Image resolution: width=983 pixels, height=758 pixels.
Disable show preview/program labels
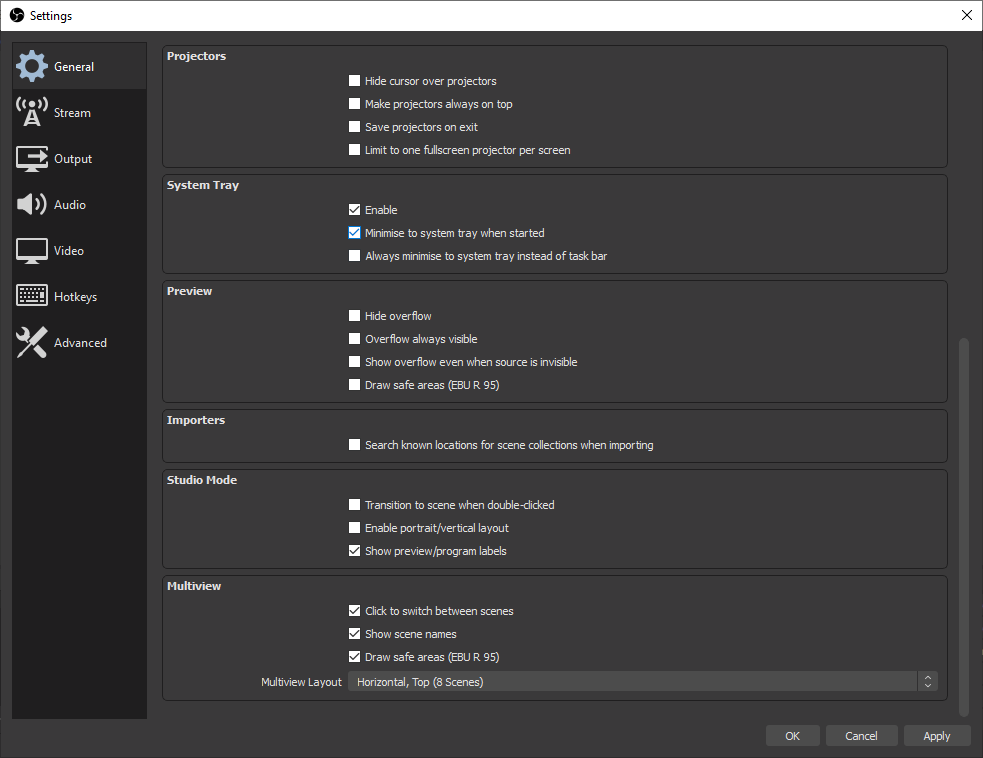click(354, 551)
